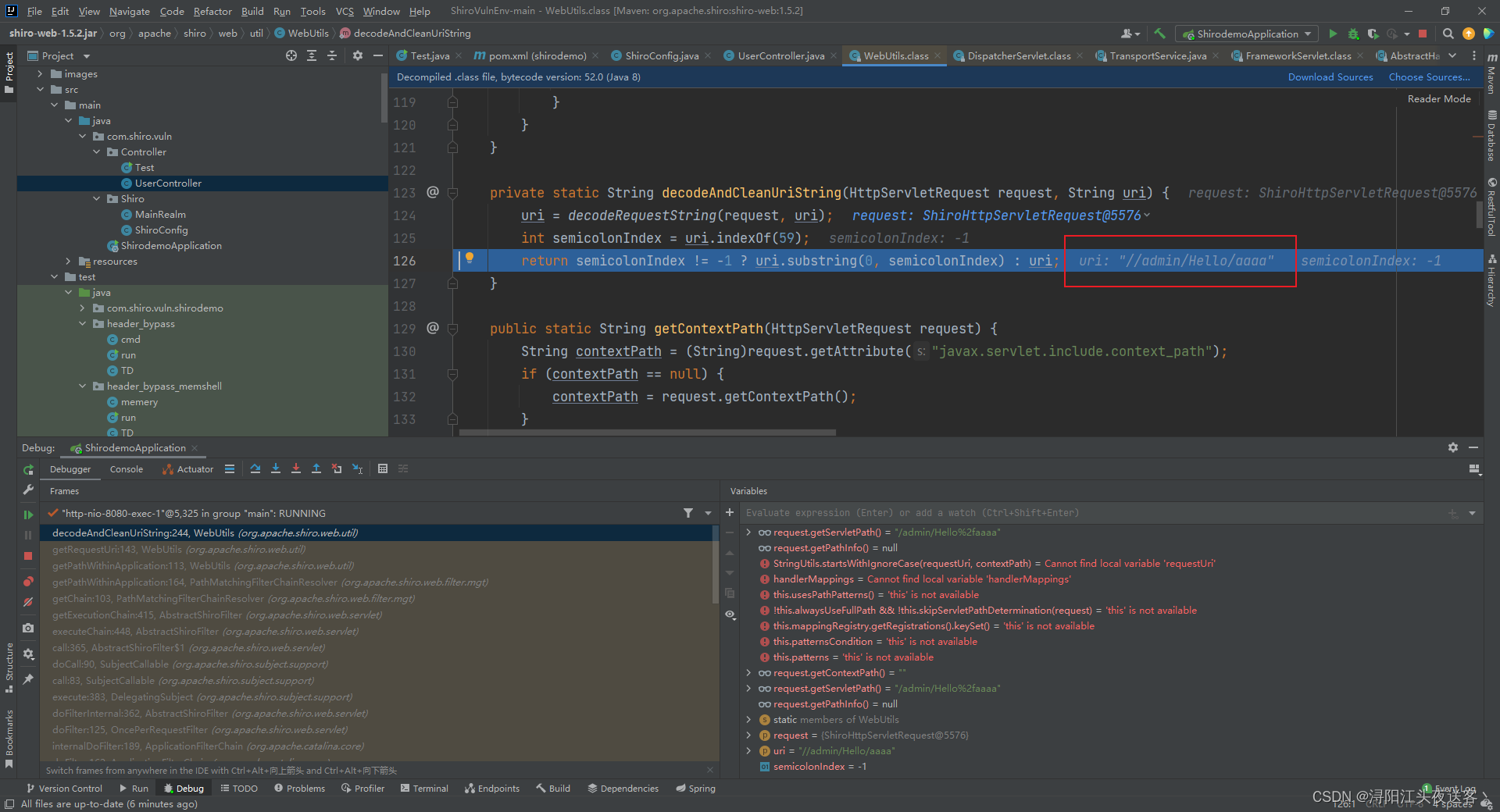Toggle Mute Breakpoints in Debug sidebar
Image resolution: width=1500 pixels, height=812 pixels.
point(28,602)
